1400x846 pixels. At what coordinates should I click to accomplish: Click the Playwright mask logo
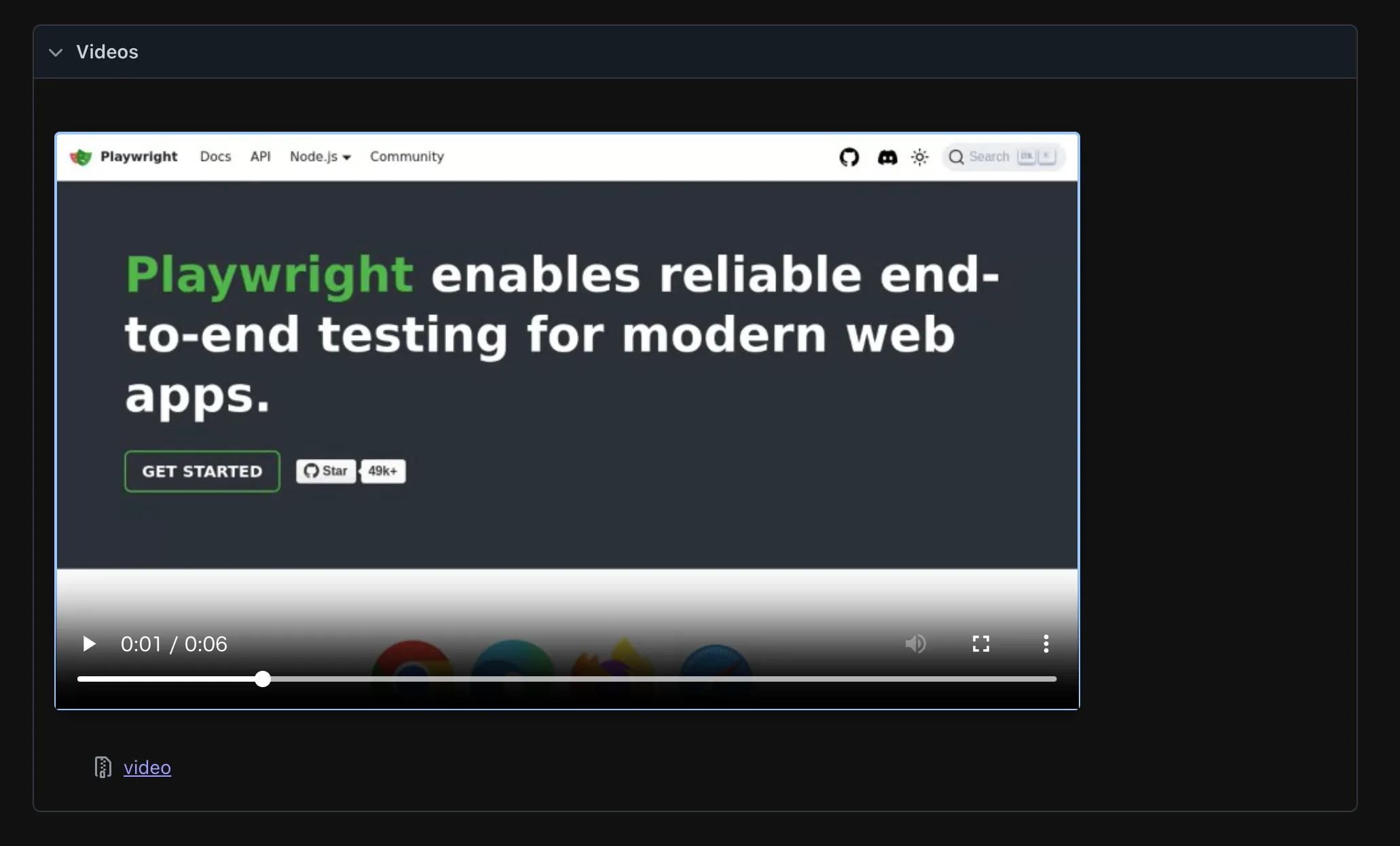pos(81,157)
